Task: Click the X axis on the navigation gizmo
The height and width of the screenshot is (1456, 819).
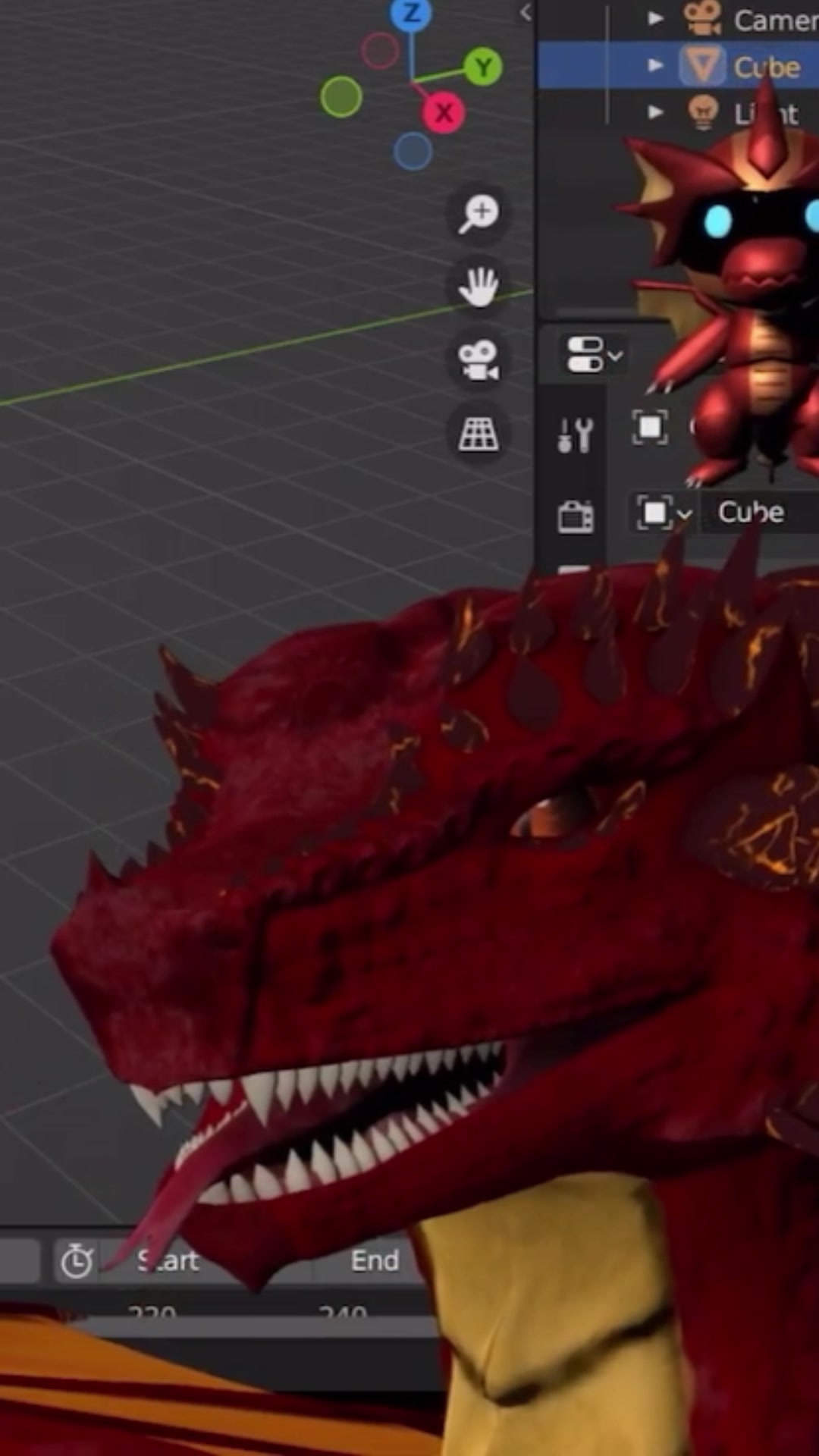Action: click(x=444, y=113)
